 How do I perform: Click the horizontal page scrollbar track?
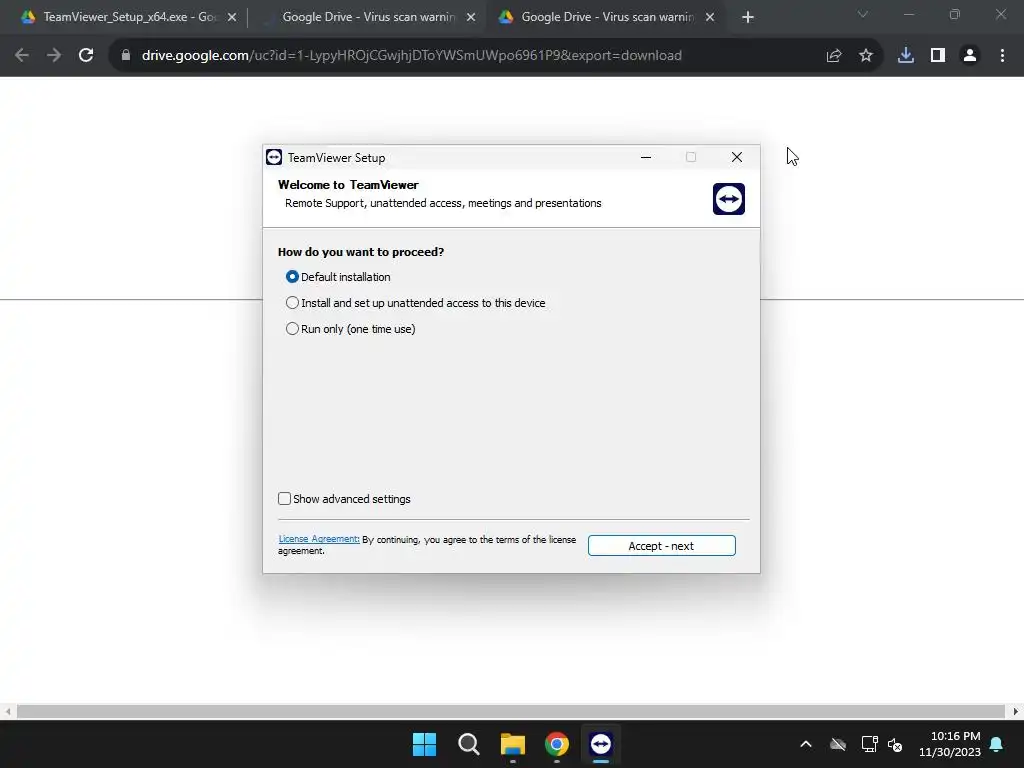[511, 711]
